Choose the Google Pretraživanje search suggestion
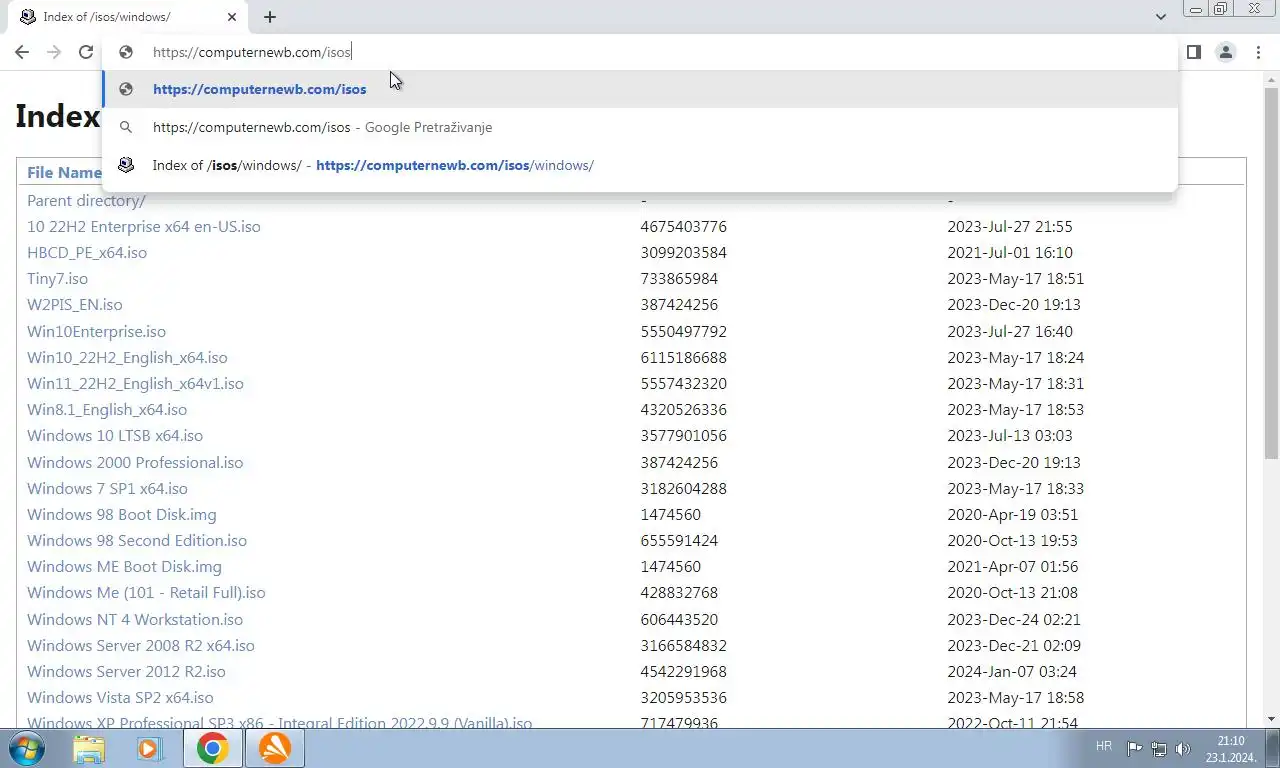This screenshot has width=1280, height=768. point(640,127)
